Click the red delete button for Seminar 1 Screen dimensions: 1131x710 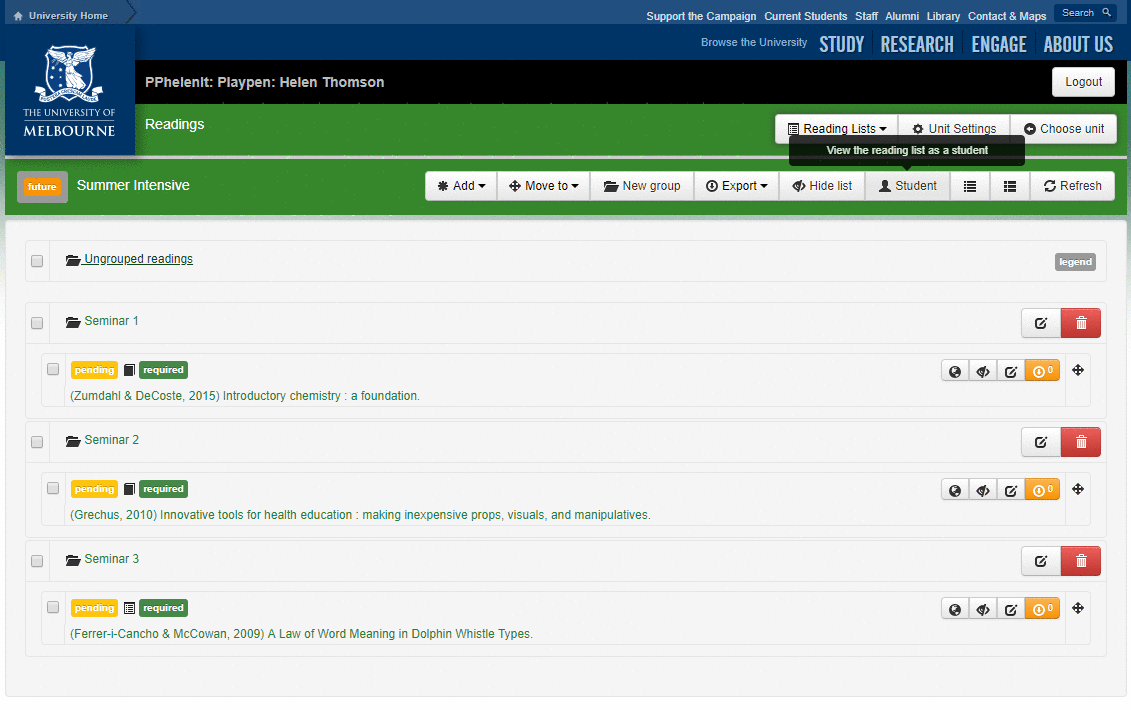tap(1080, 323)
